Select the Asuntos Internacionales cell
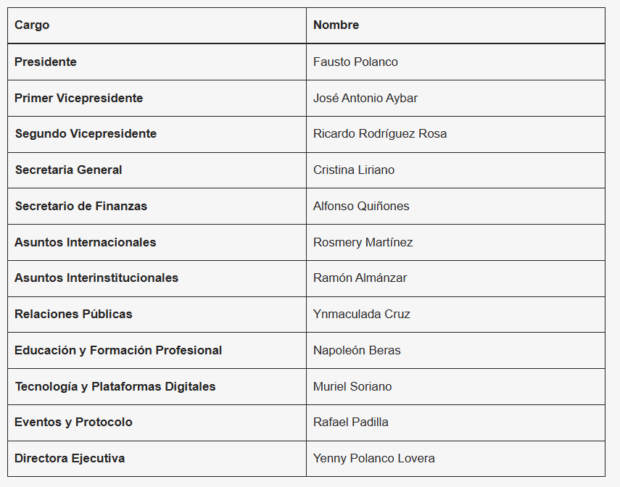Screen dimensions: 620x487 pos(157,242)
